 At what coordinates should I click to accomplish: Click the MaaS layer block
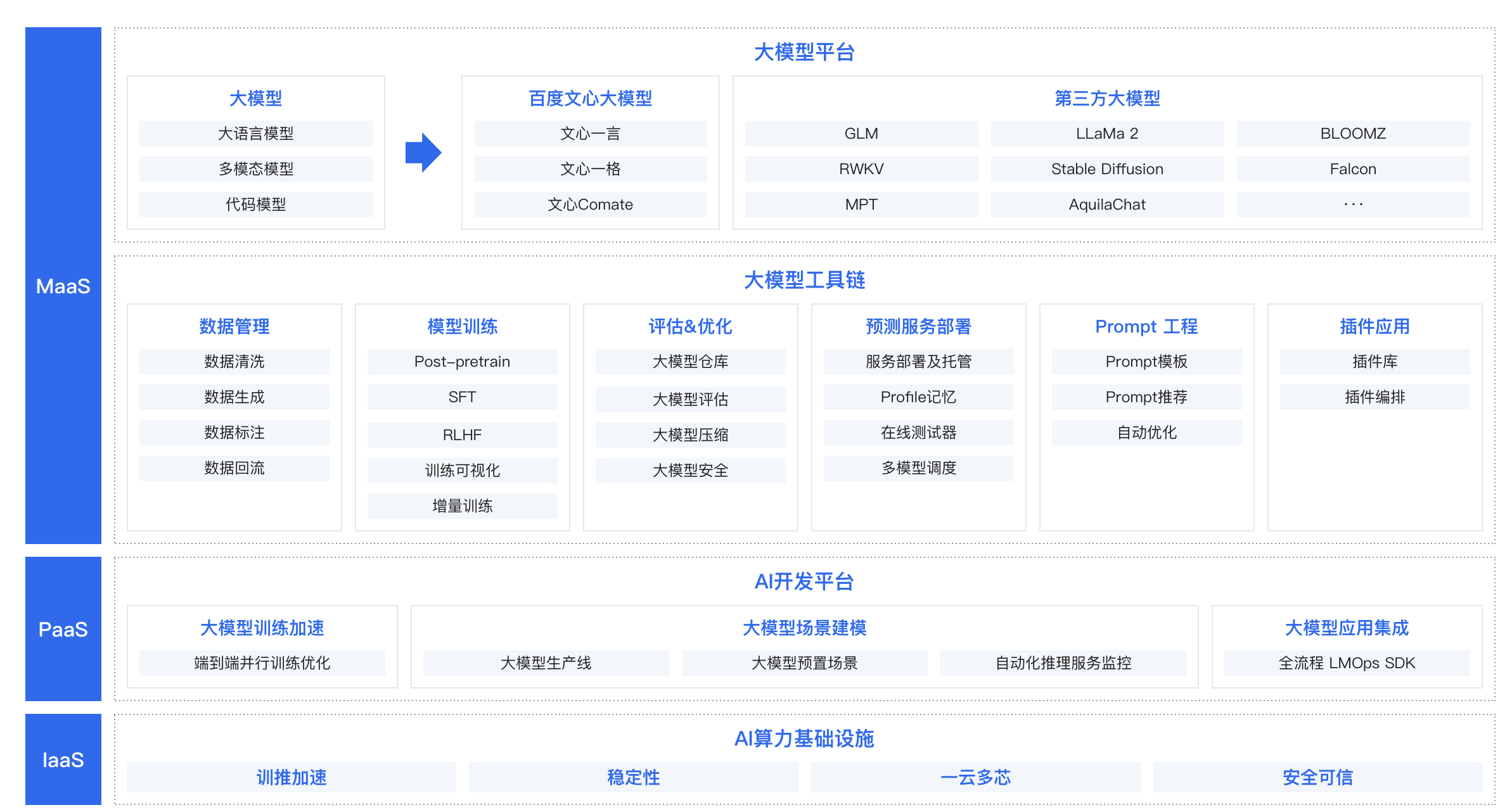click(63, 285)
